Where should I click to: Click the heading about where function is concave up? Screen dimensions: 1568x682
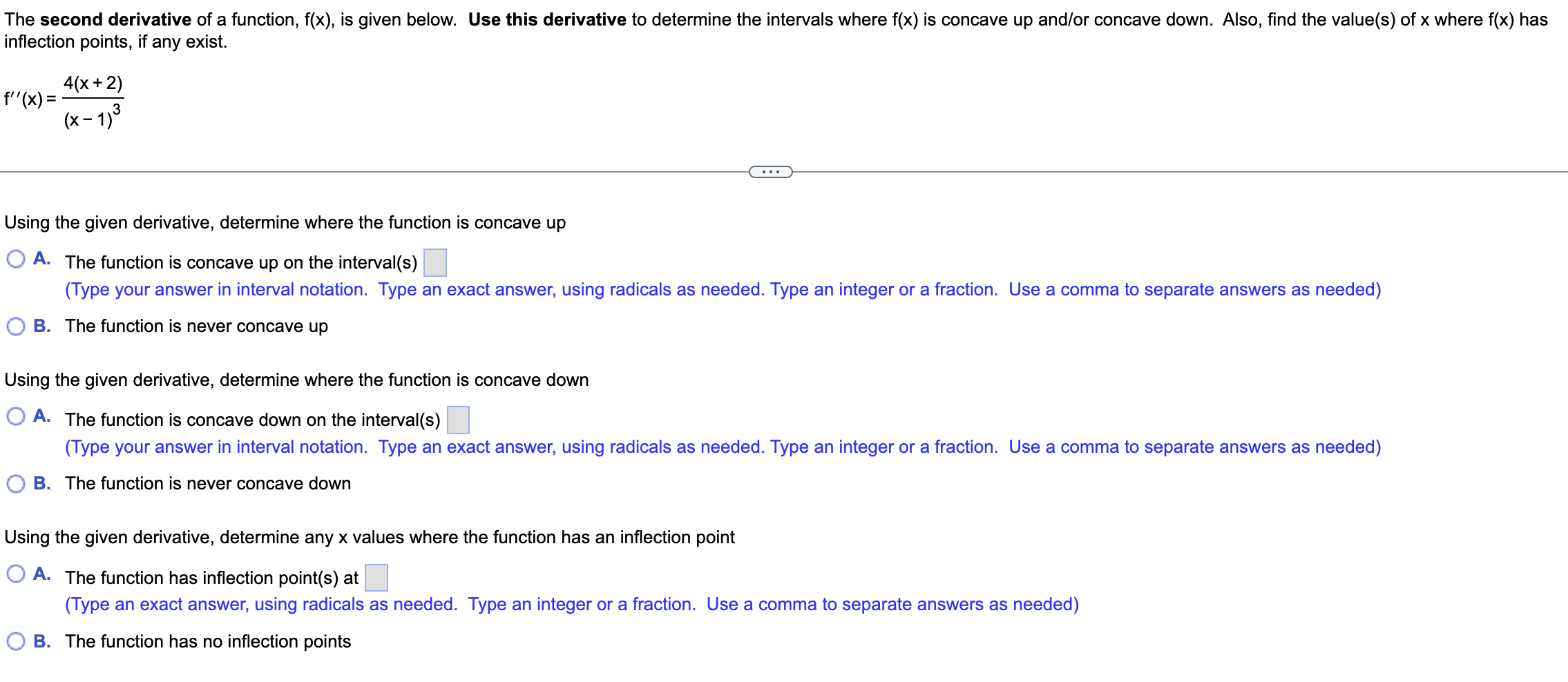coord(284,222)
